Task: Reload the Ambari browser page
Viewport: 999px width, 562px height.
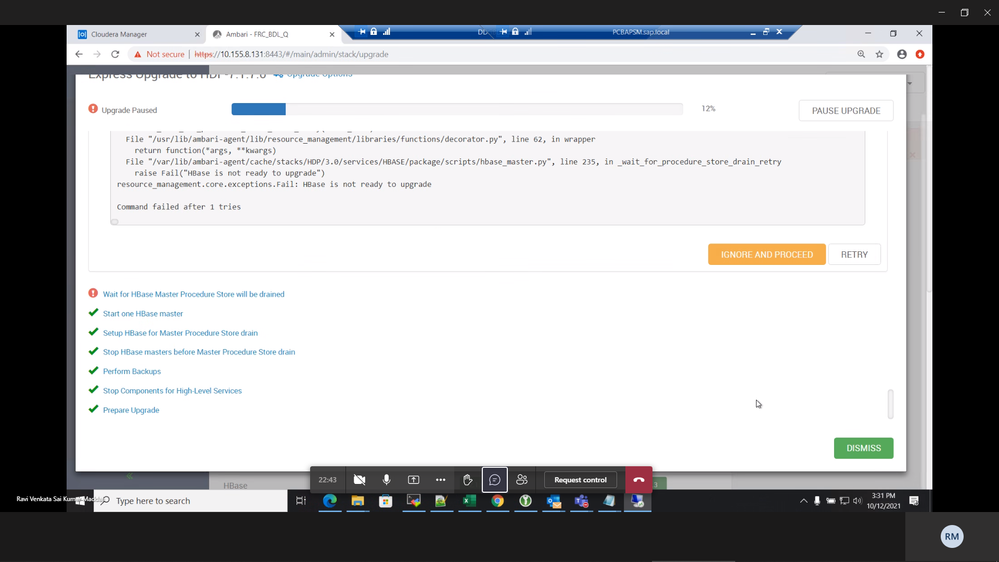Action: click(115, 54)
